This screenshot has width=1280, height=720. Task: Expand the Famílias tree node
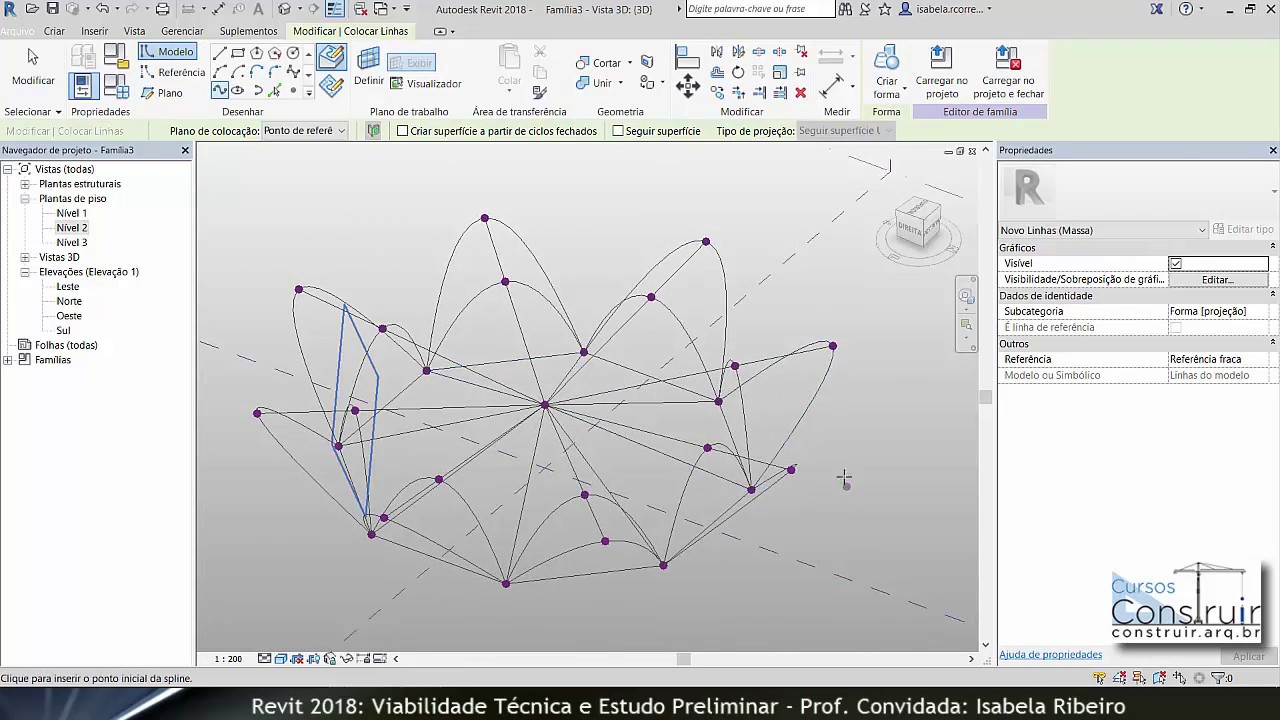(8, 360)
